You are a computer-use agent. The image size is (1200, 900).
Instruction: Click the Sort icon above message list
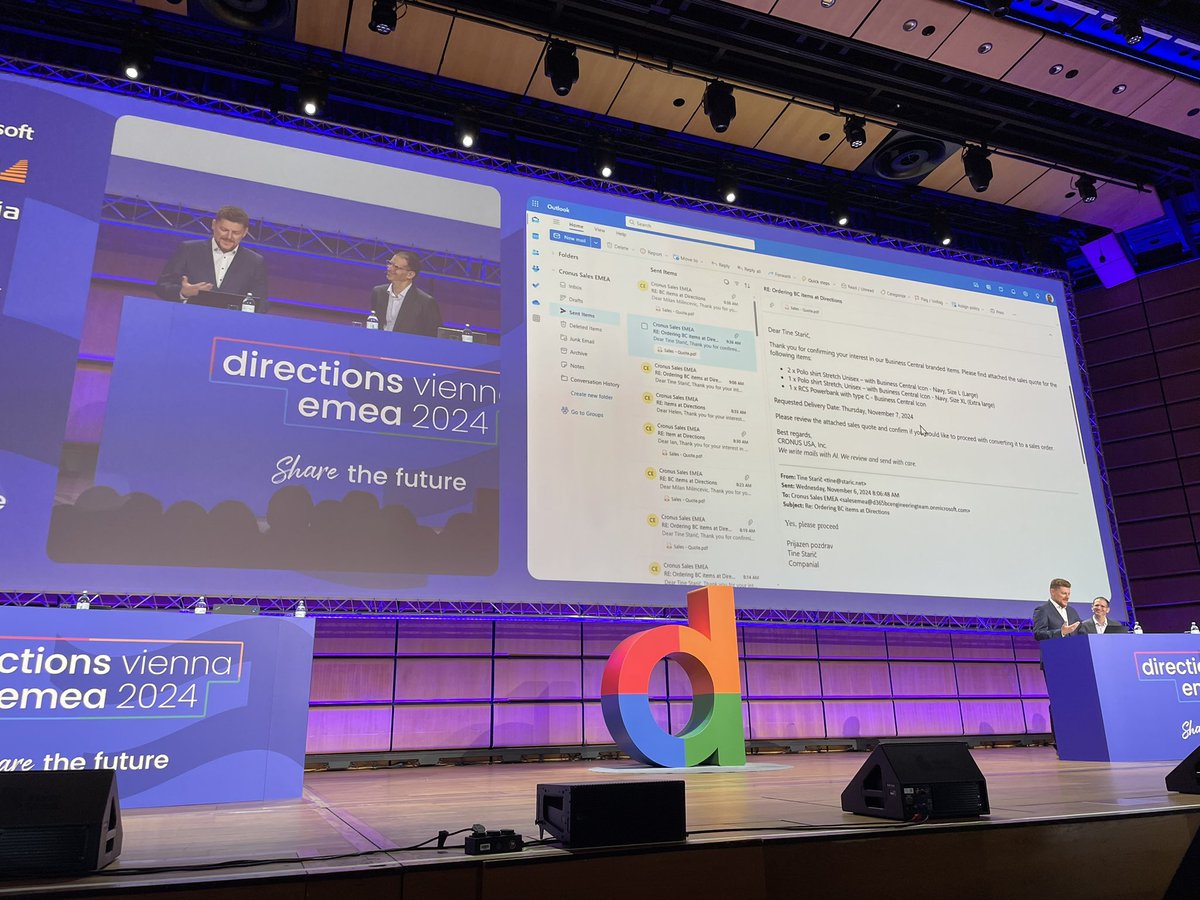(747, 285)
